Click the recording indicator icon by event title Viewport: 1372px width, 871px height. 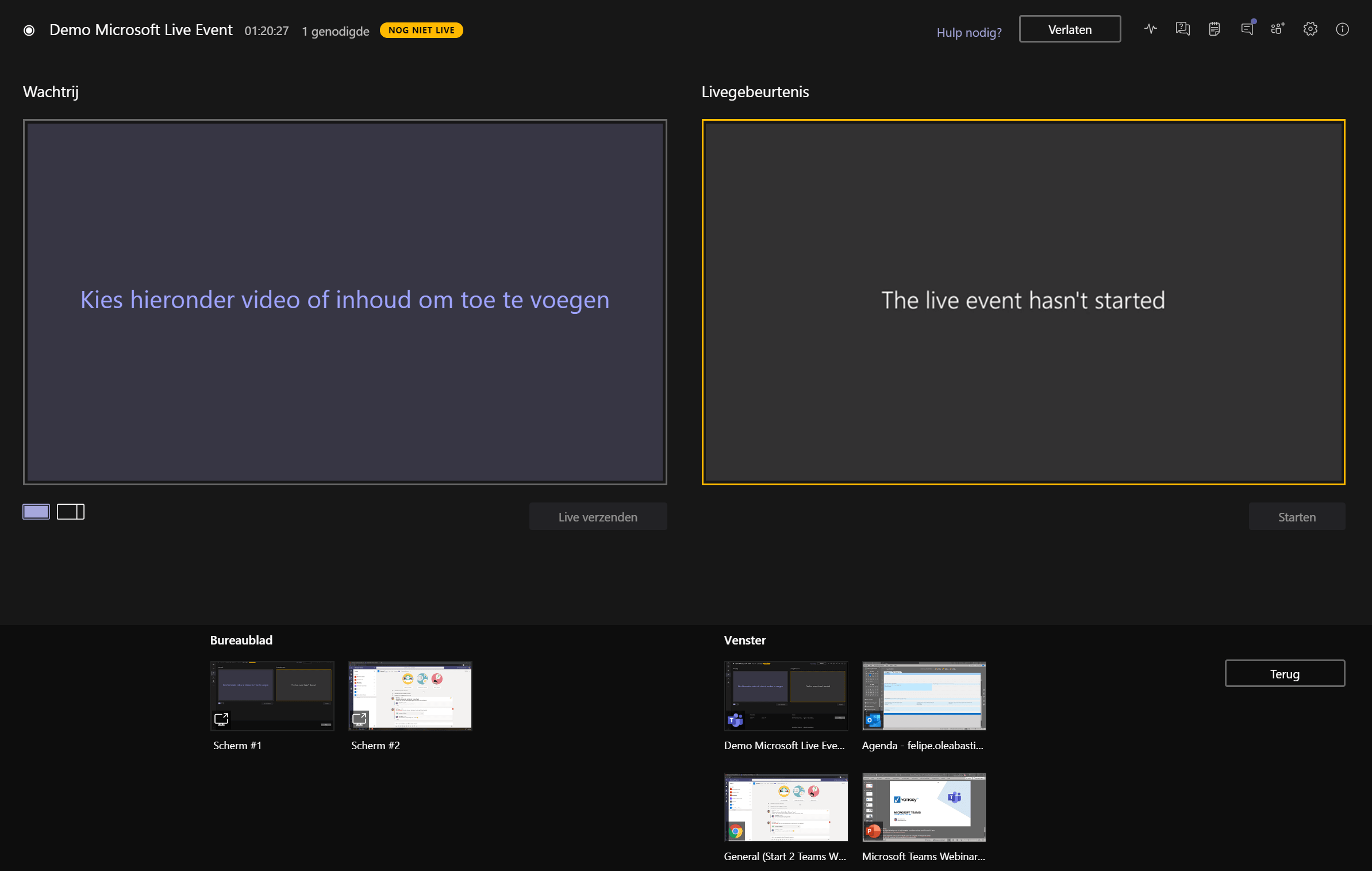tap(29, 30)
